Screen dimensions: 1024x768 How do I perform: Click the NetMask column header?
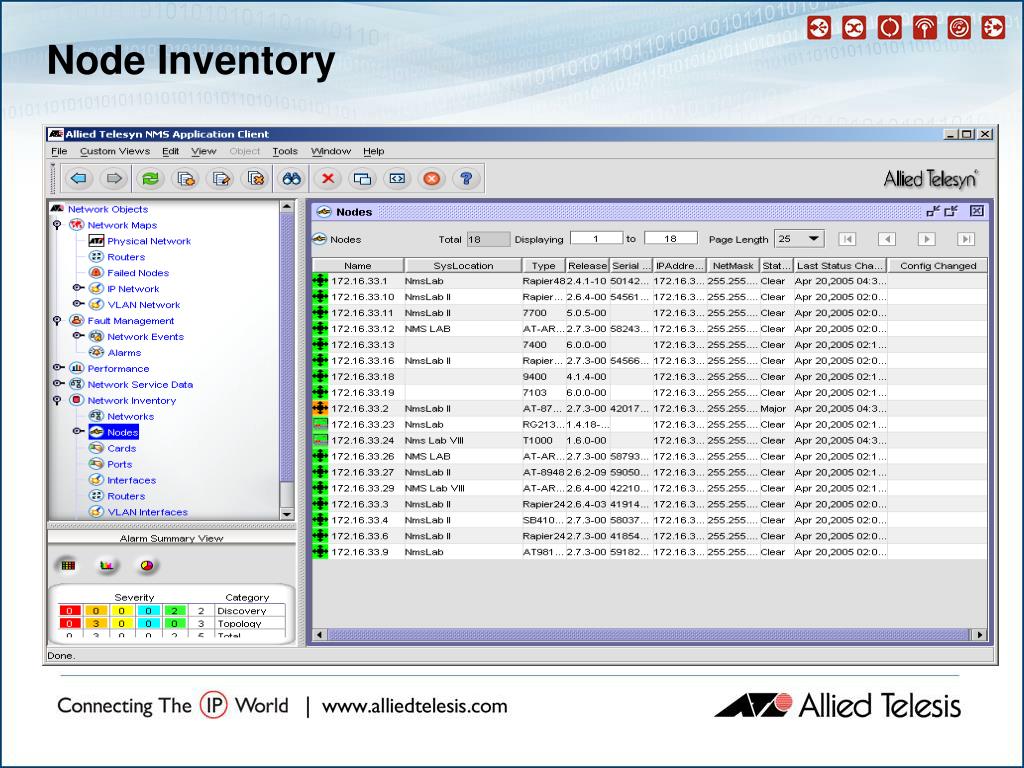click(733, 266)
